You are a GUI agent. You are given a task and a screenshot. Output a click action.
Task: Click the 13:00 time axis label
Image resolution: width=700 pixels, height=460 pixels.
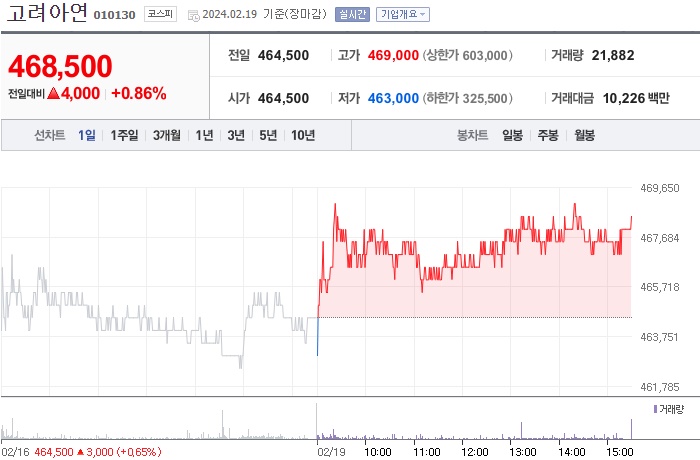[523, 452]
